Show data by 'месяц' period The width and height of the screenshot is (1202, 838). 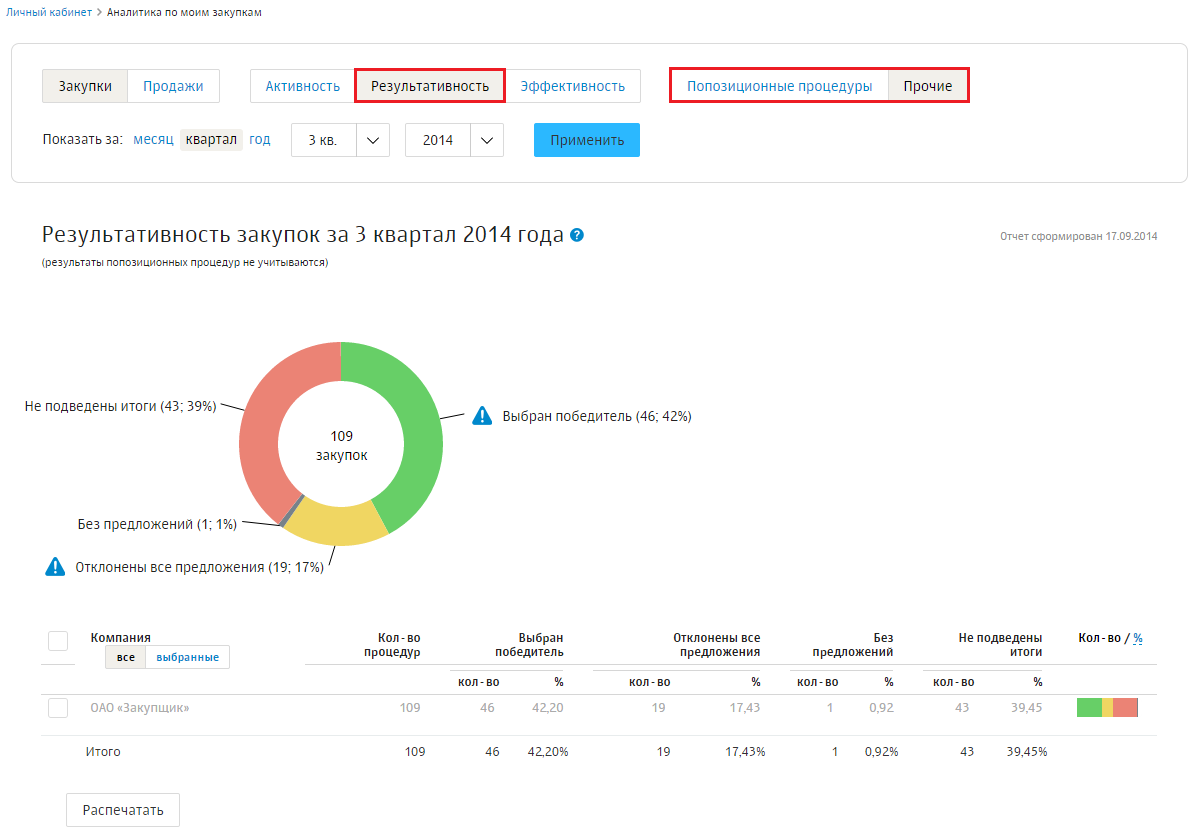point(153,139)
